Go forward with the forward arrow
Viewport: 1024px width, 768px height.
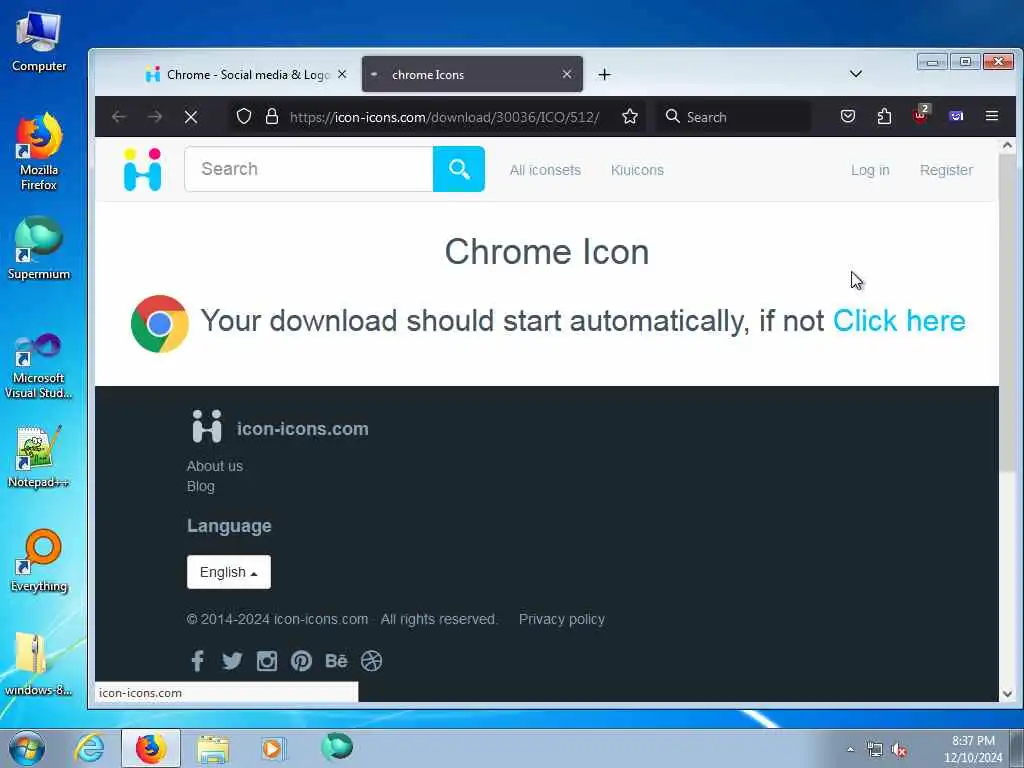coord(155,117)
